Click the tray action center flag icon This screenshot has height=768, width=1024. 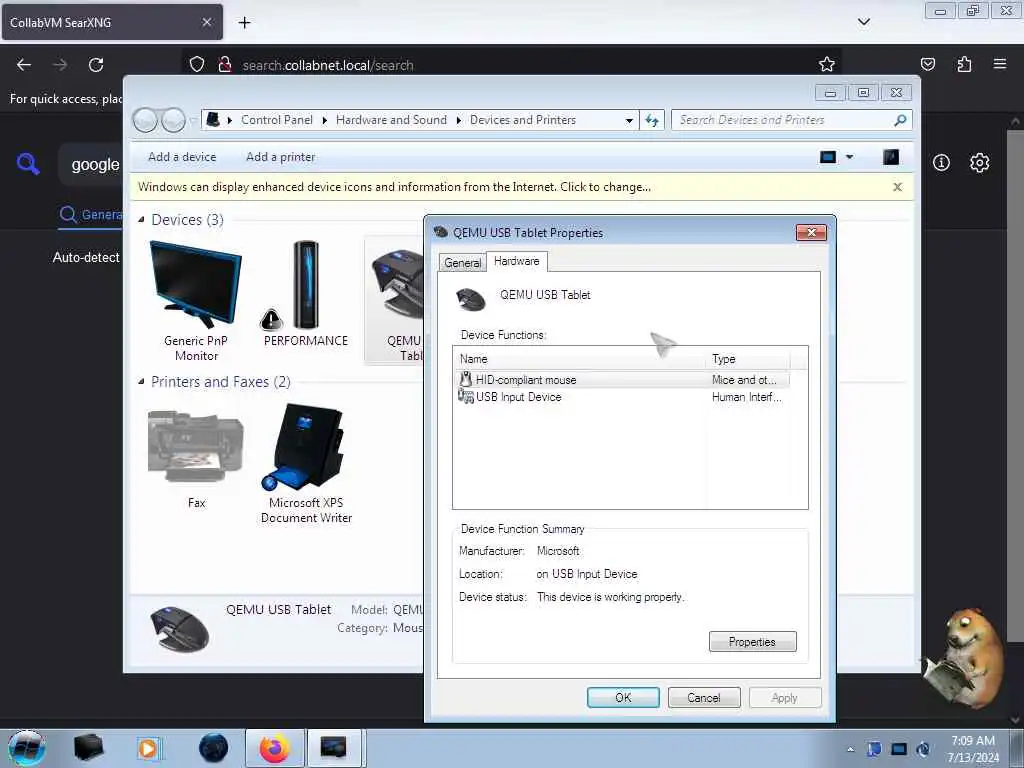click(874, 749)
